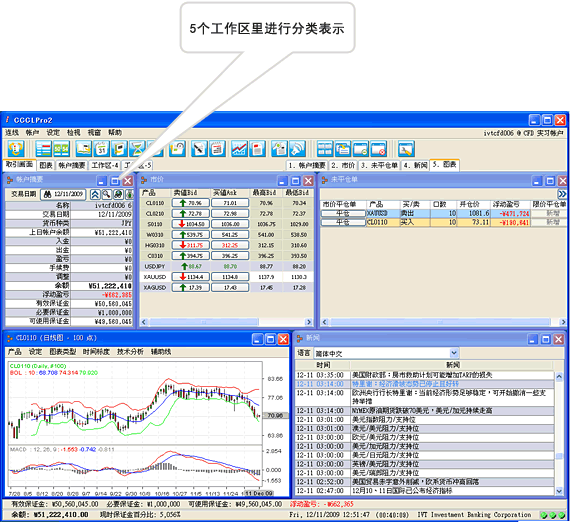
Task: Open the 技术分析 menu in the chart window
Action: click(130, 352)
